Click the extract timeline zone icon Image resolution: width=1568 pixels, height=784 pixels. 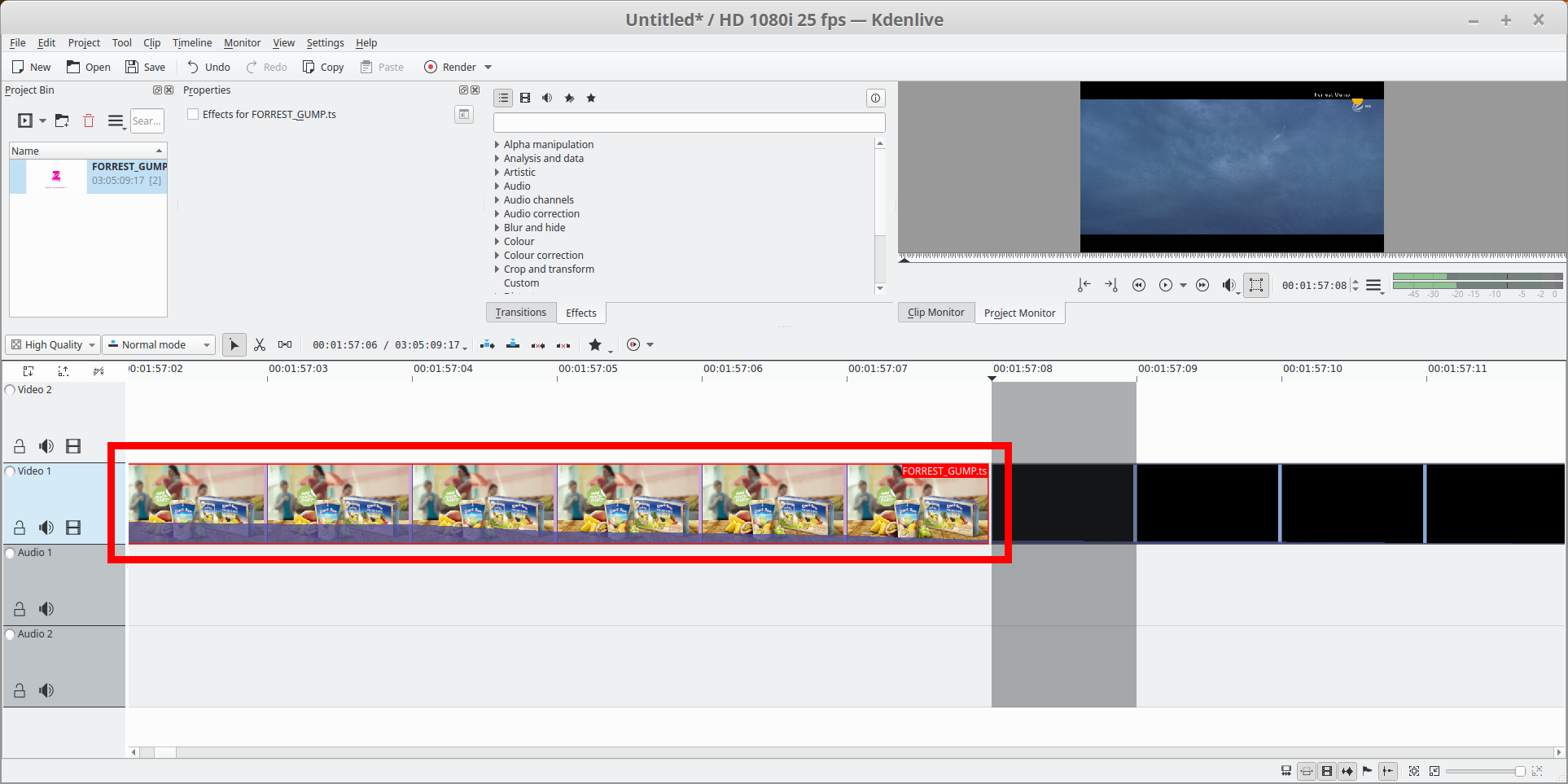pyautogui.click(x=538, y=345)
